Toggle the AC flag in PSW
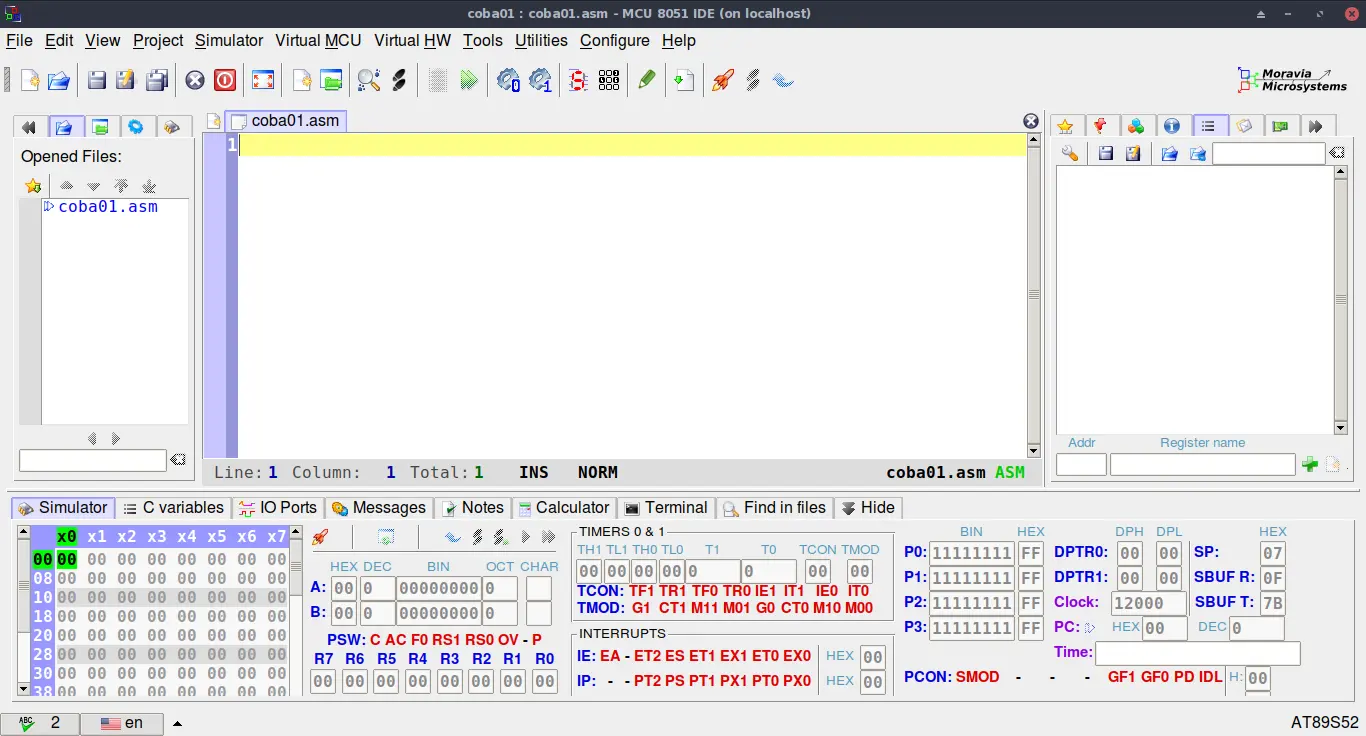Screen dimensions: 1366x736 coord(396,640)
